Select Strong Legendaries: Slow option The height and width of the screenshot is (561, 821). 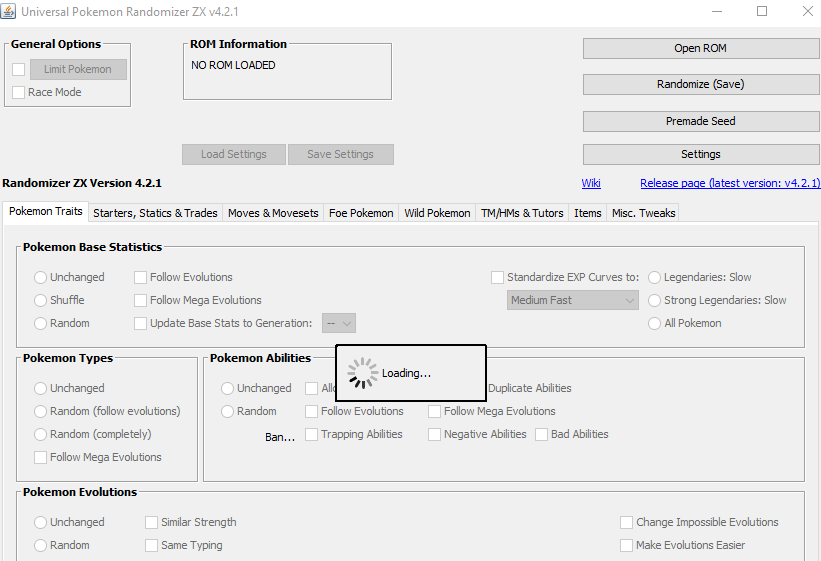pos(654,300)
